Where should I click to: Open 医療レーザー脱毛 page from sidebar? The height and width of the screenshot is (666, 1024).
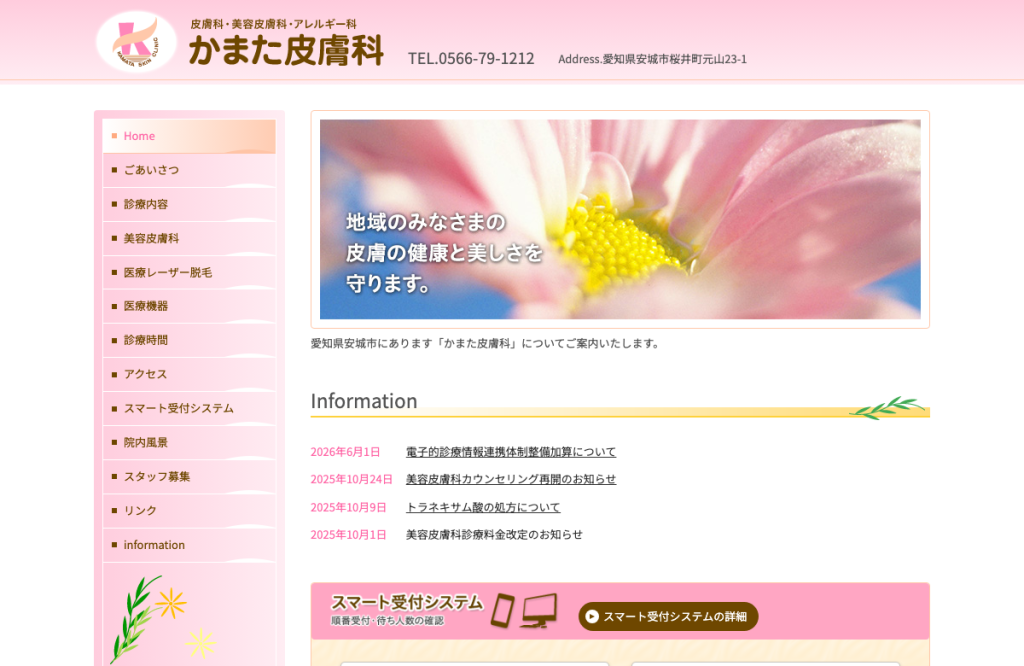189,272
